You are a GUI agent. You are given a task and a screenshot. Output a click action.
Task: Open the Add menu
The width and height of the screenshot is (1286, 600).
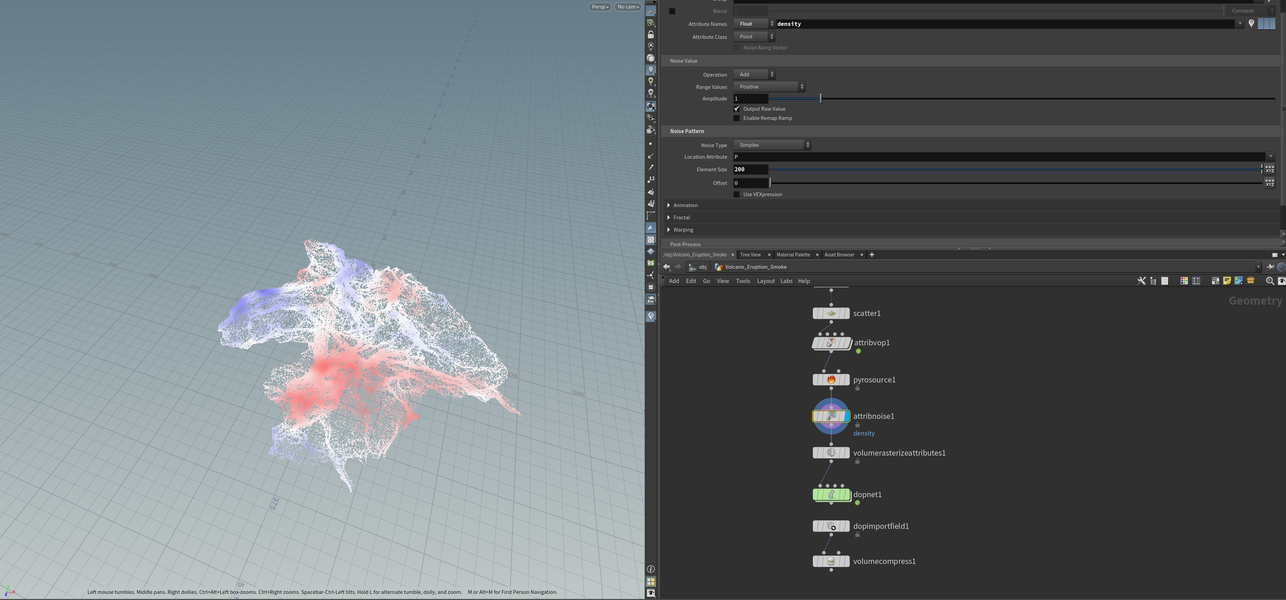point(674,281)
